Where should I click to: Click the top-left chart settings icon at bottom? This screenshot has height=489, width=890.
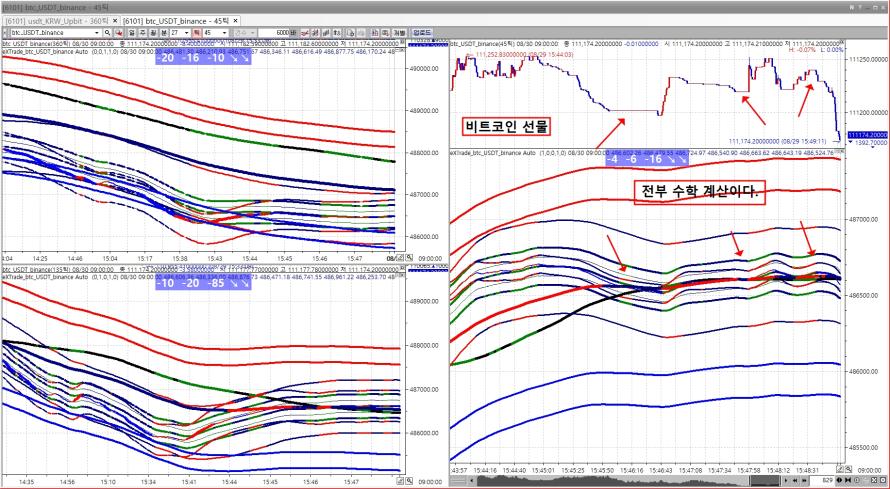click(400, 257)
